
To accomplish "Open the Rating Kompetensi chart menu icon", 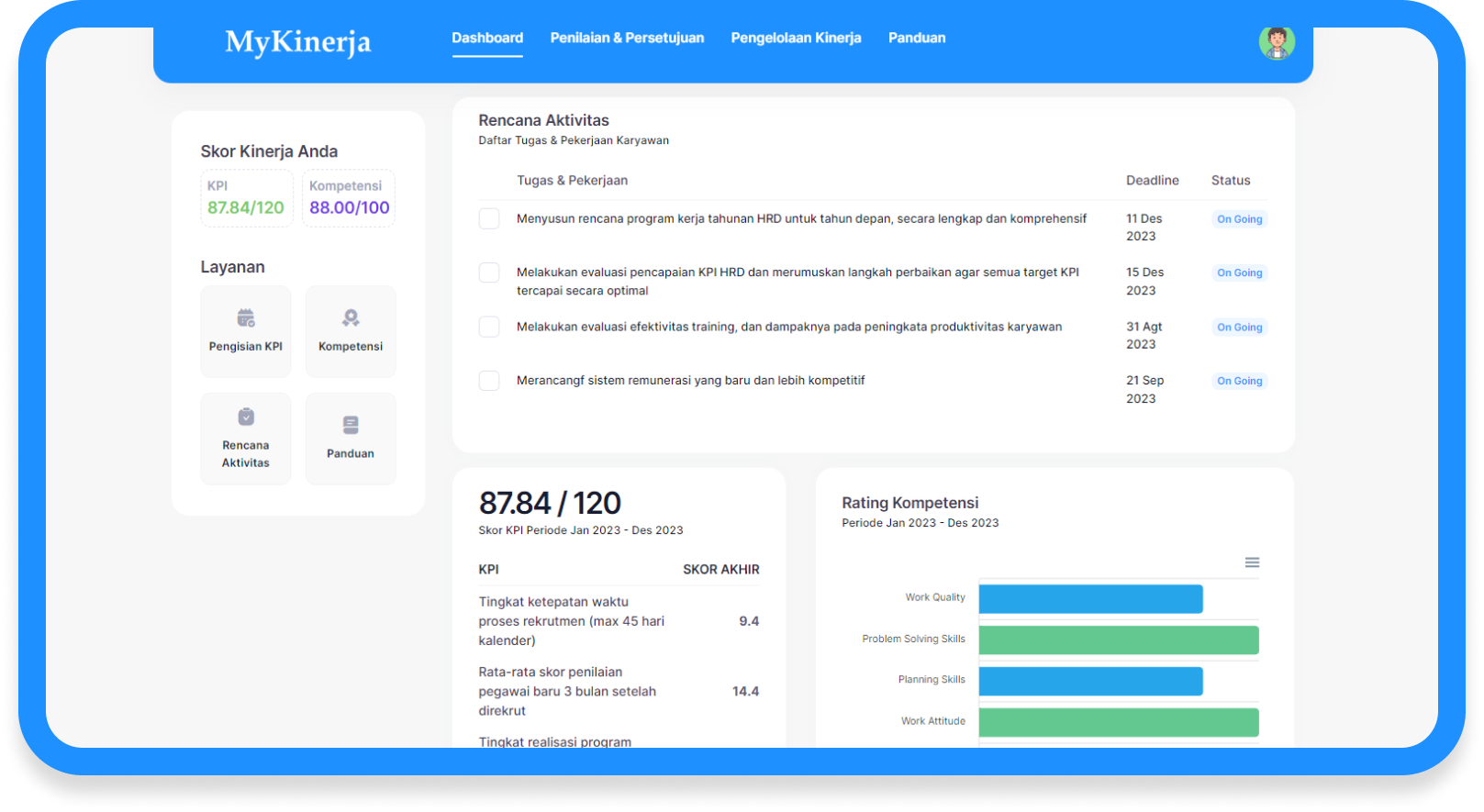I will click(1252, 562).
